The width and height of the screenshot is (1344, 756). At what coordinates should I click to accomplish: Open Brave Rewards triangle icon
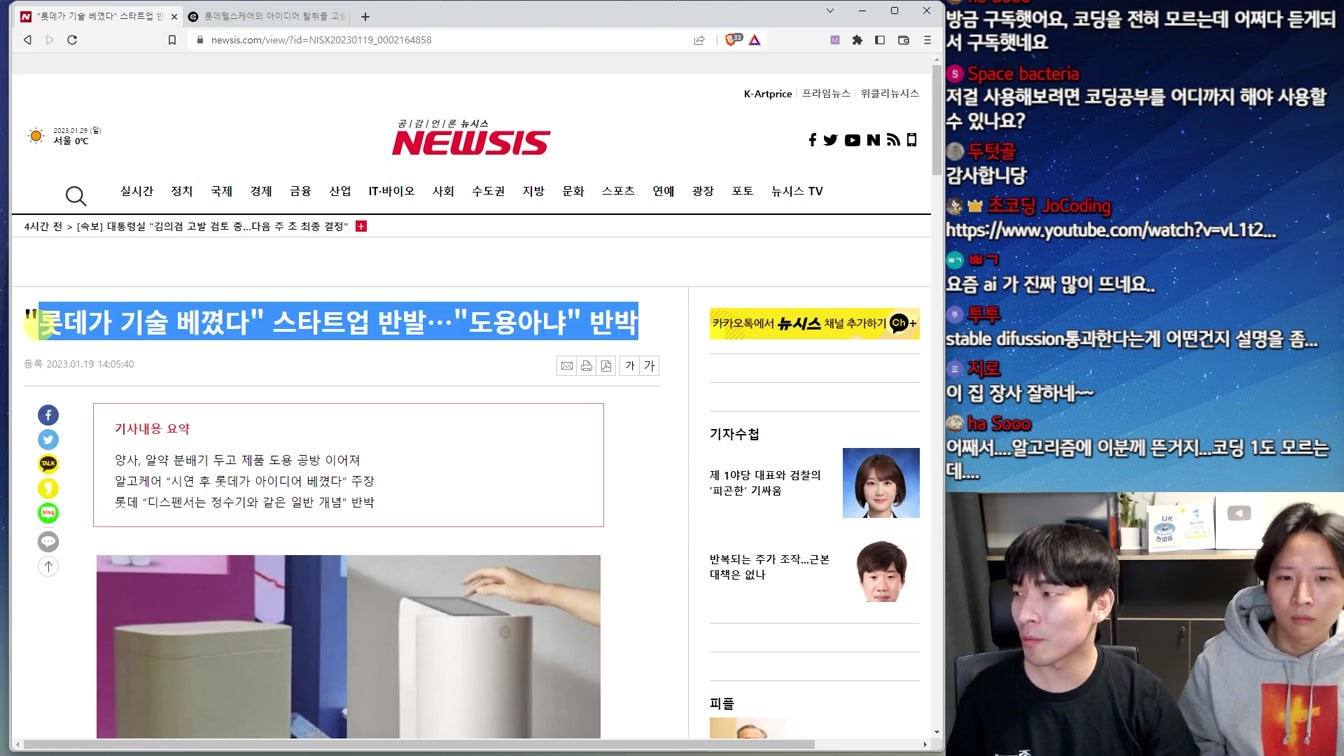(x=755, y=40)
